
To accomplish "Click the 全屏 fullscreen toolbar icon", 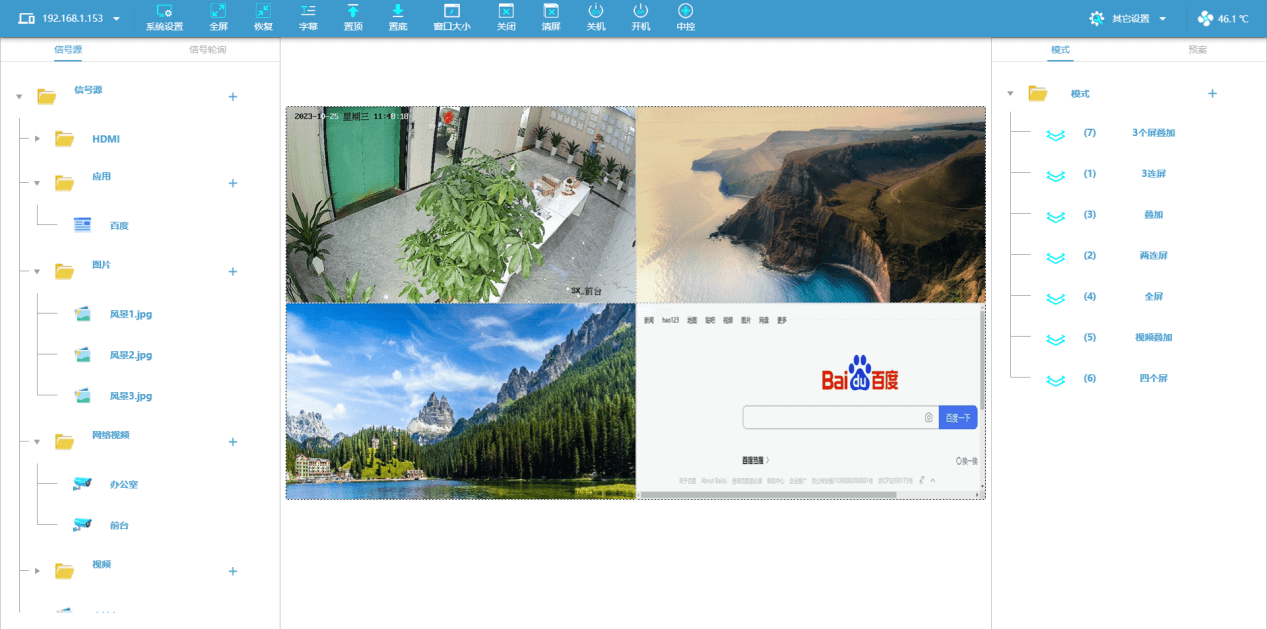I will [218, 17].
